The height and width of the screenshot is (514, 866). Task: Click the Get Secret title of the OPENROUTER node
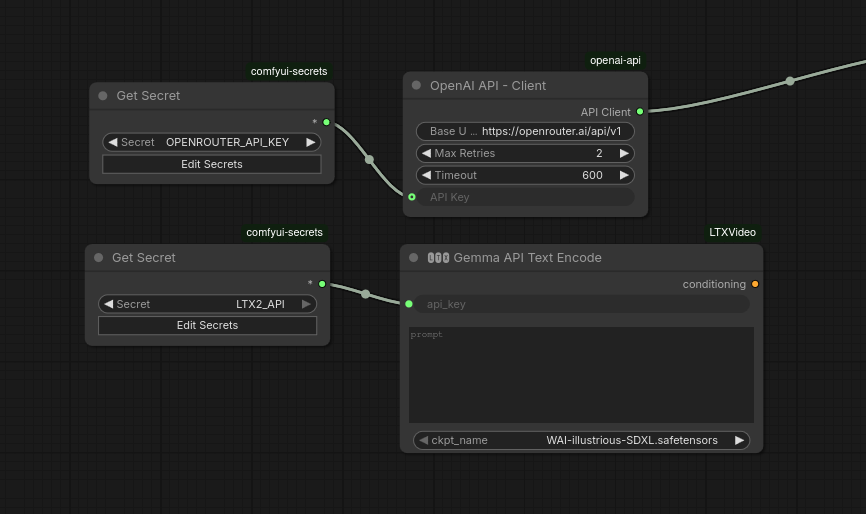(148, 96)
